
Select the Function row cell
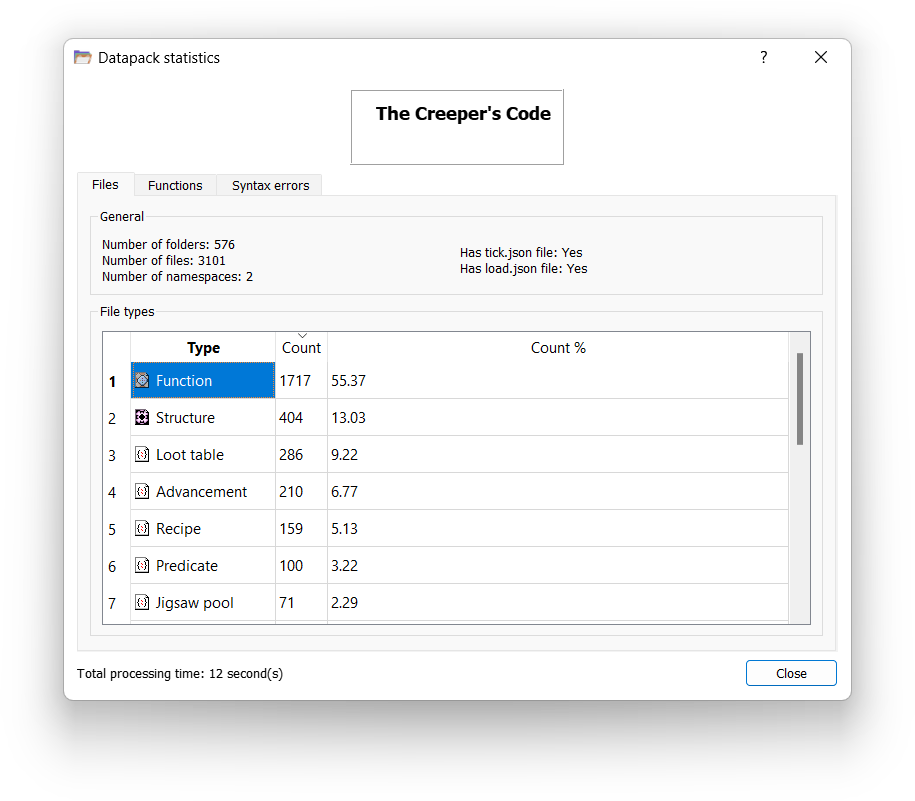coord(203,380)
